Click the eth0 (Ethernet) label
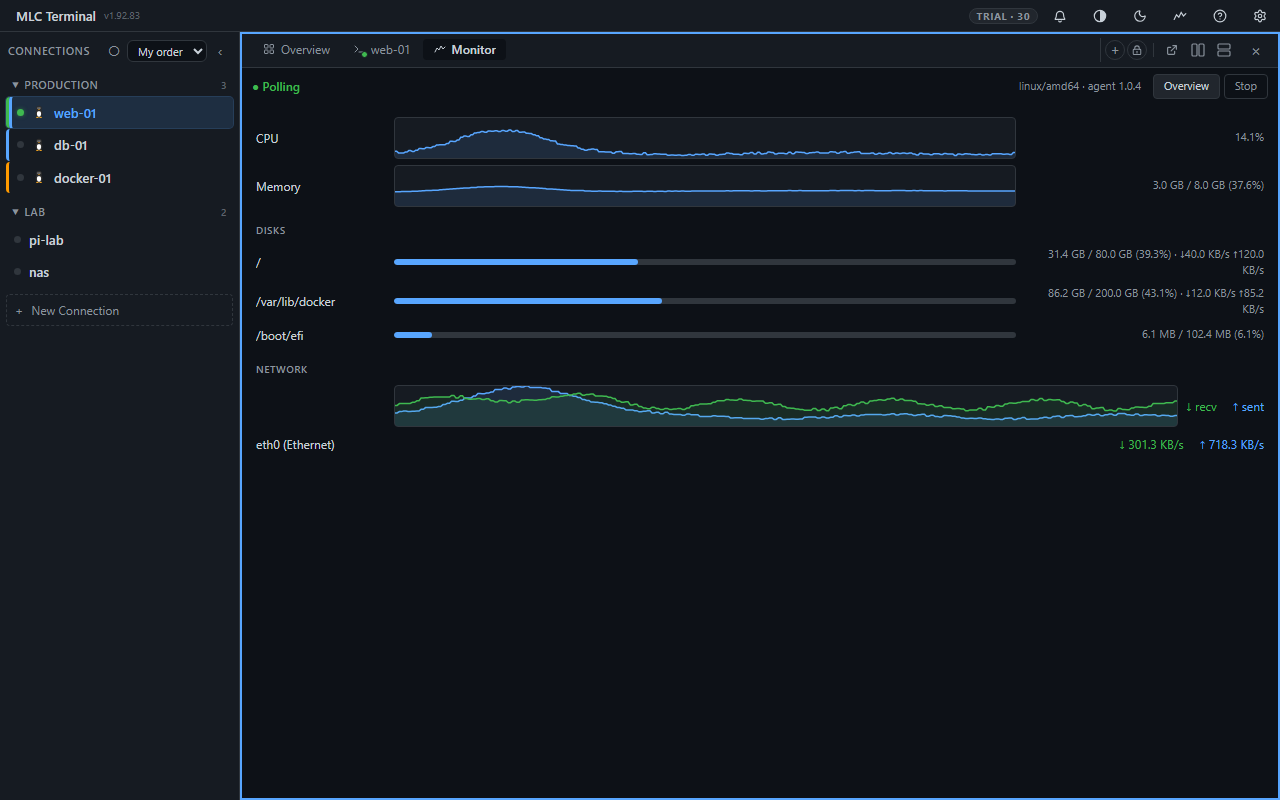Viewport: 1280px width, 800px height. [295, 445]
